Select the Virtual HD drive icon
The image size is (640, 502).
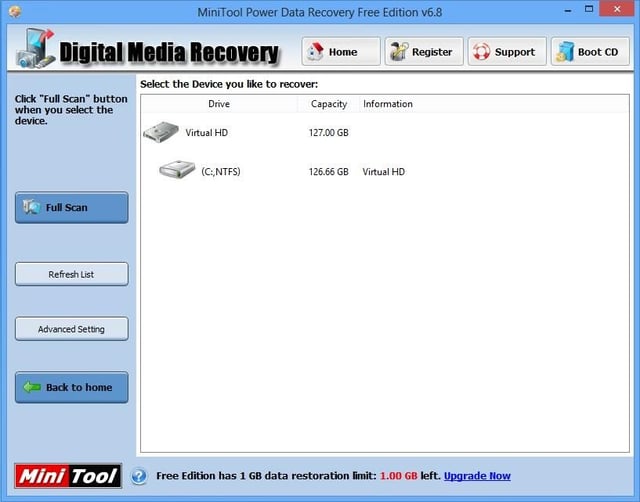[161, 132]
